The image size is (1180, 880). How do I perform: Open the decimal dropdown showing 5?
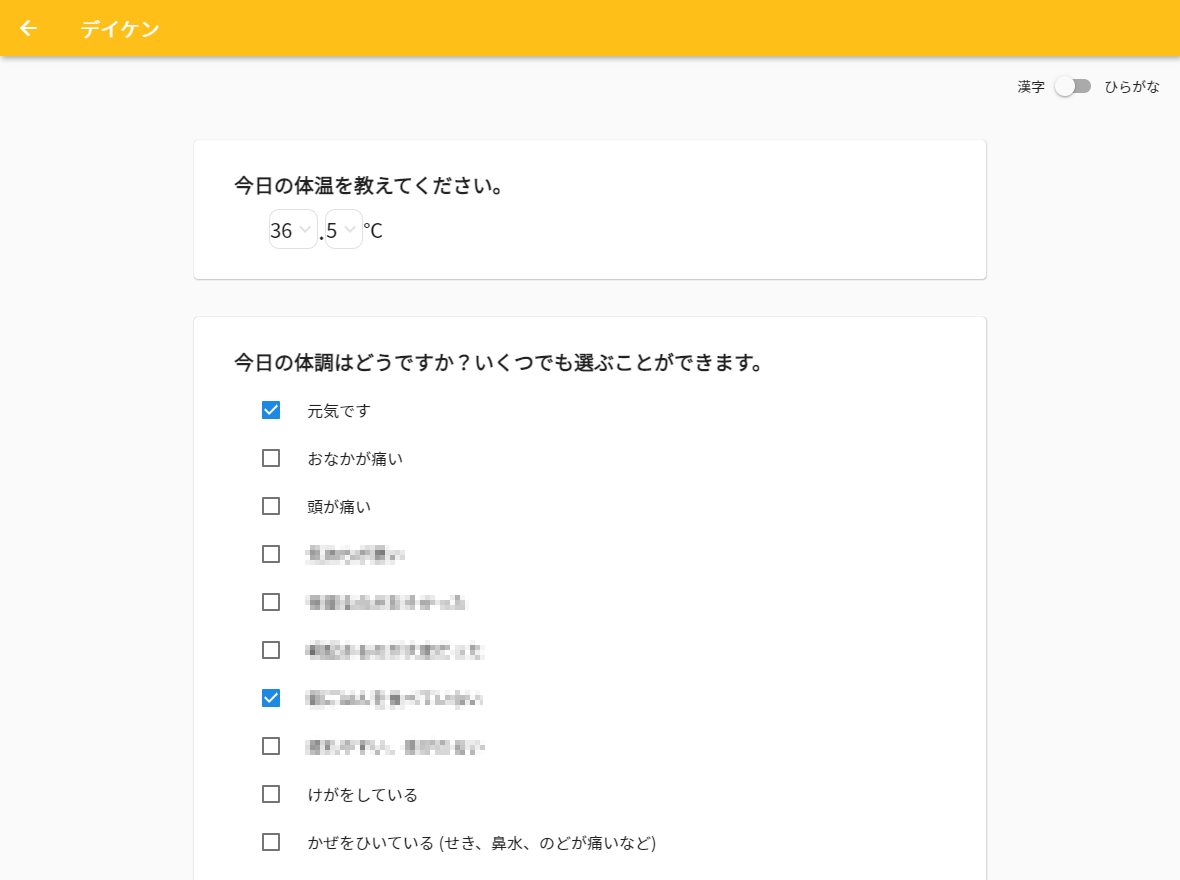click(343, 230)
